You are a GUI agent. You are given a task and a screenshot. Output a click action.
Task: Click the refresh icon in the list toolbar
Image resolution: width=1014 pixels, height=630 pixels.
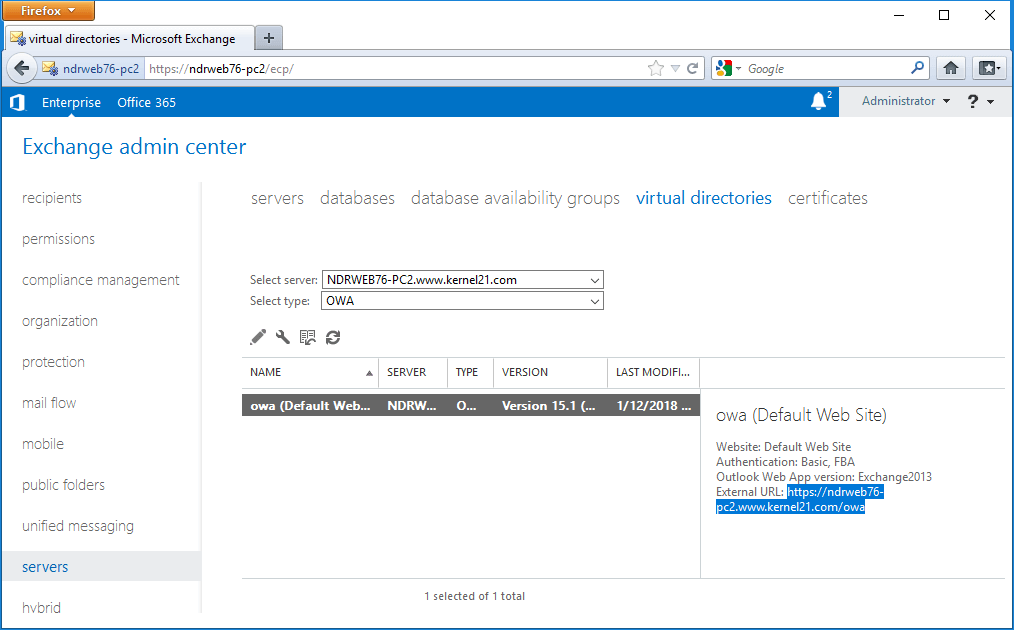pyautogui.click(x=333, y=337)
